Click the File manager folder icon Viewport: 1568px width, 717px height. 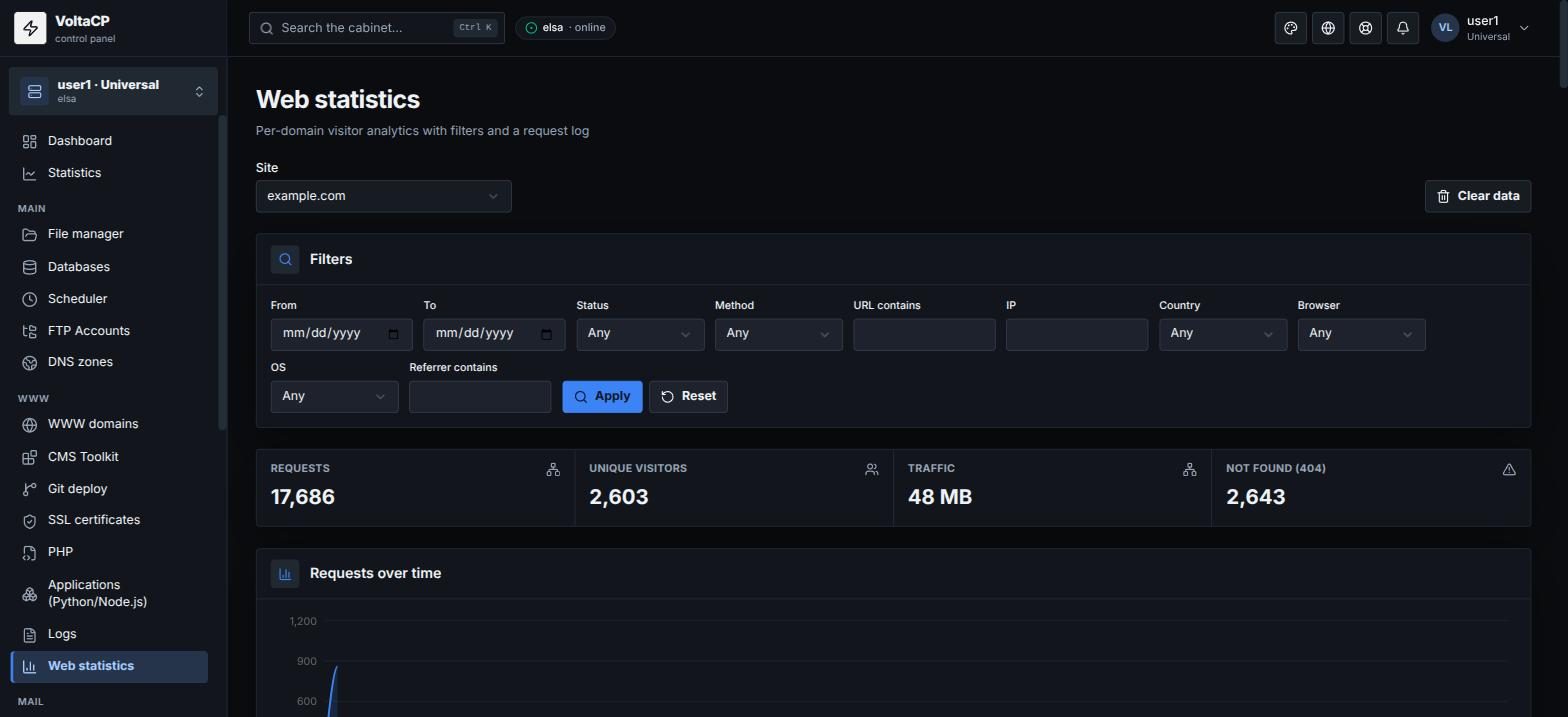(30, 234)
